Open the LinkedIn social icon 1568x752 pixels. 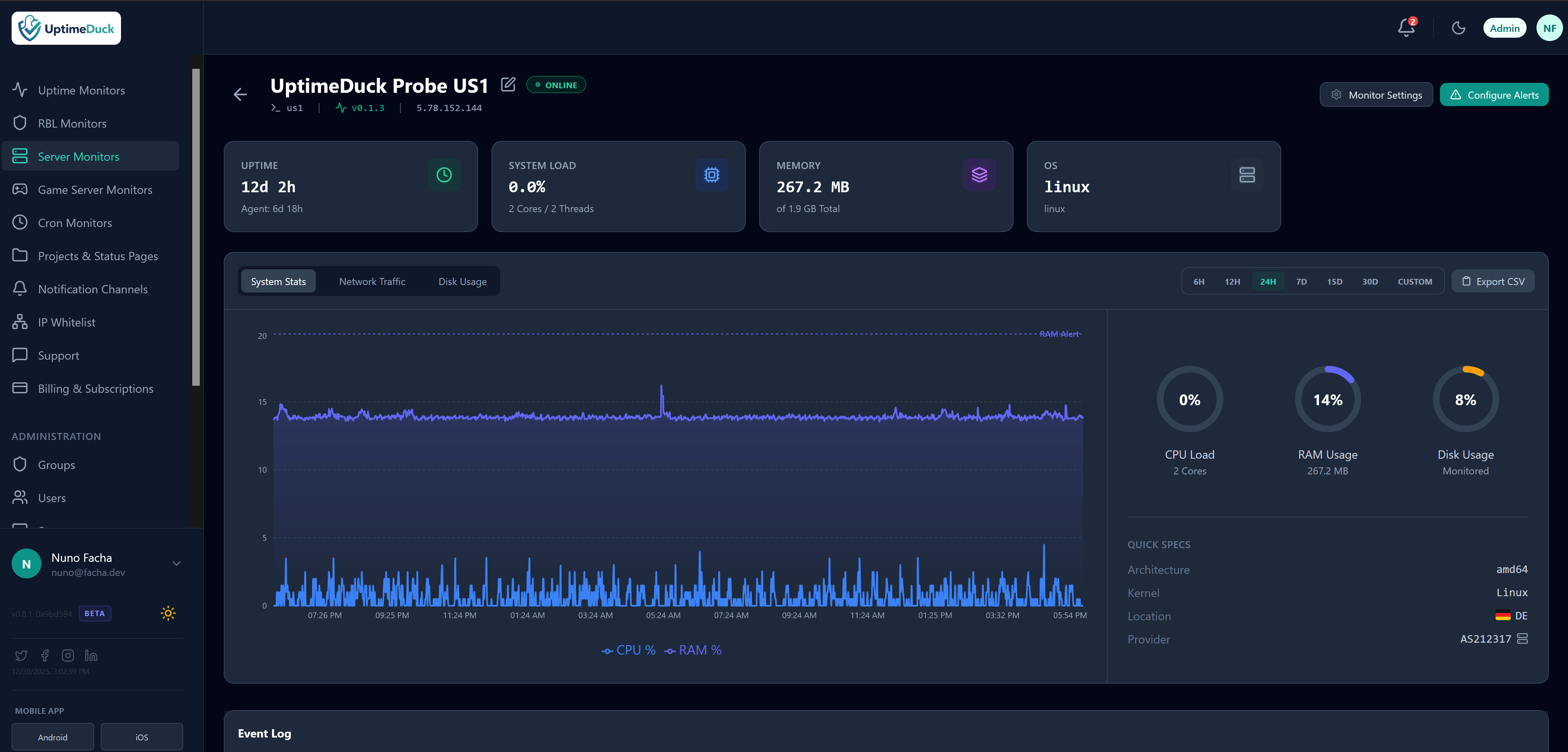(91, 655)
